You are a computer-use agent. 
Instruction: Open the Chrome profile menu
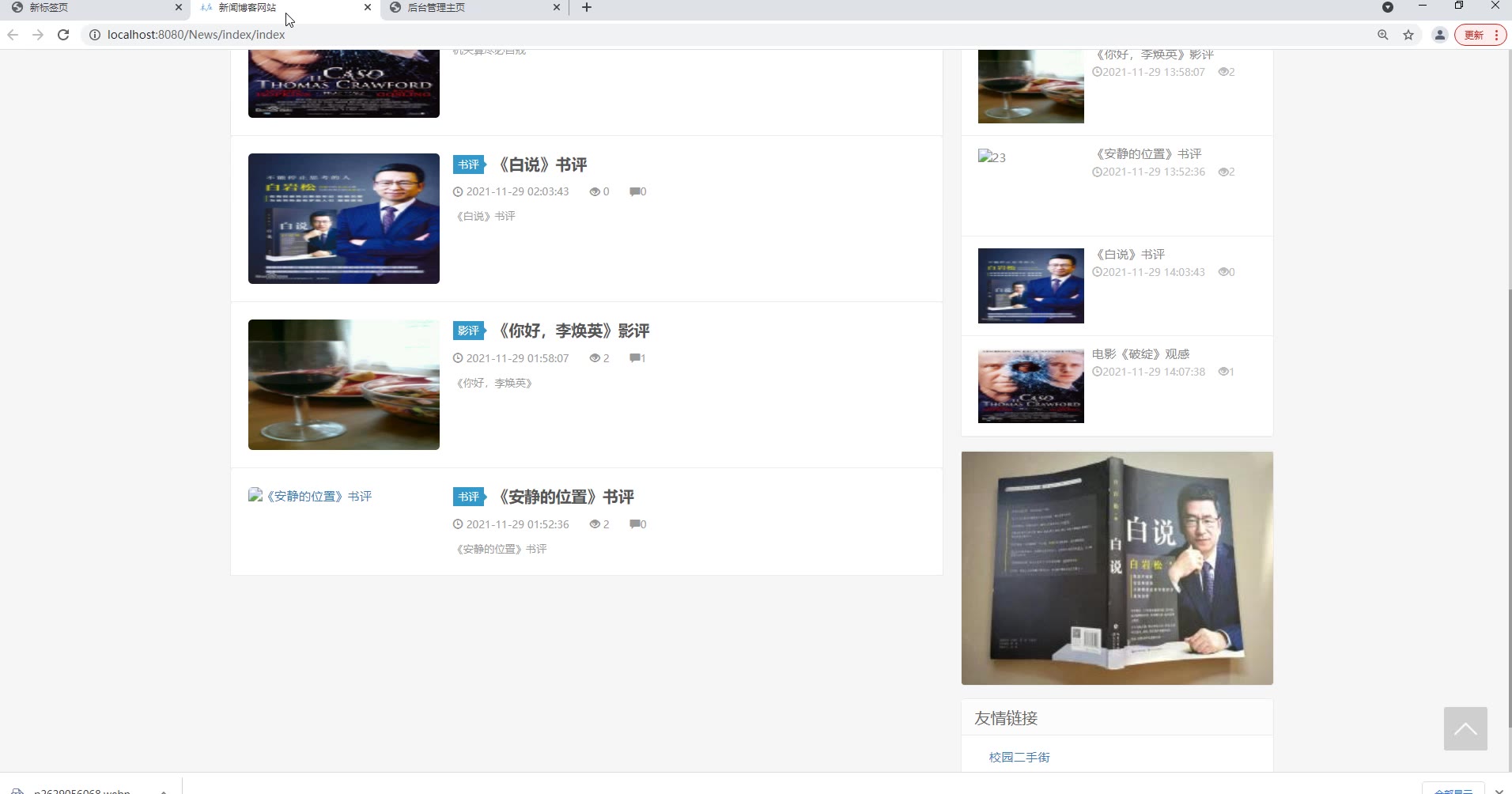pyautogui.click(x=1440, y=35)
